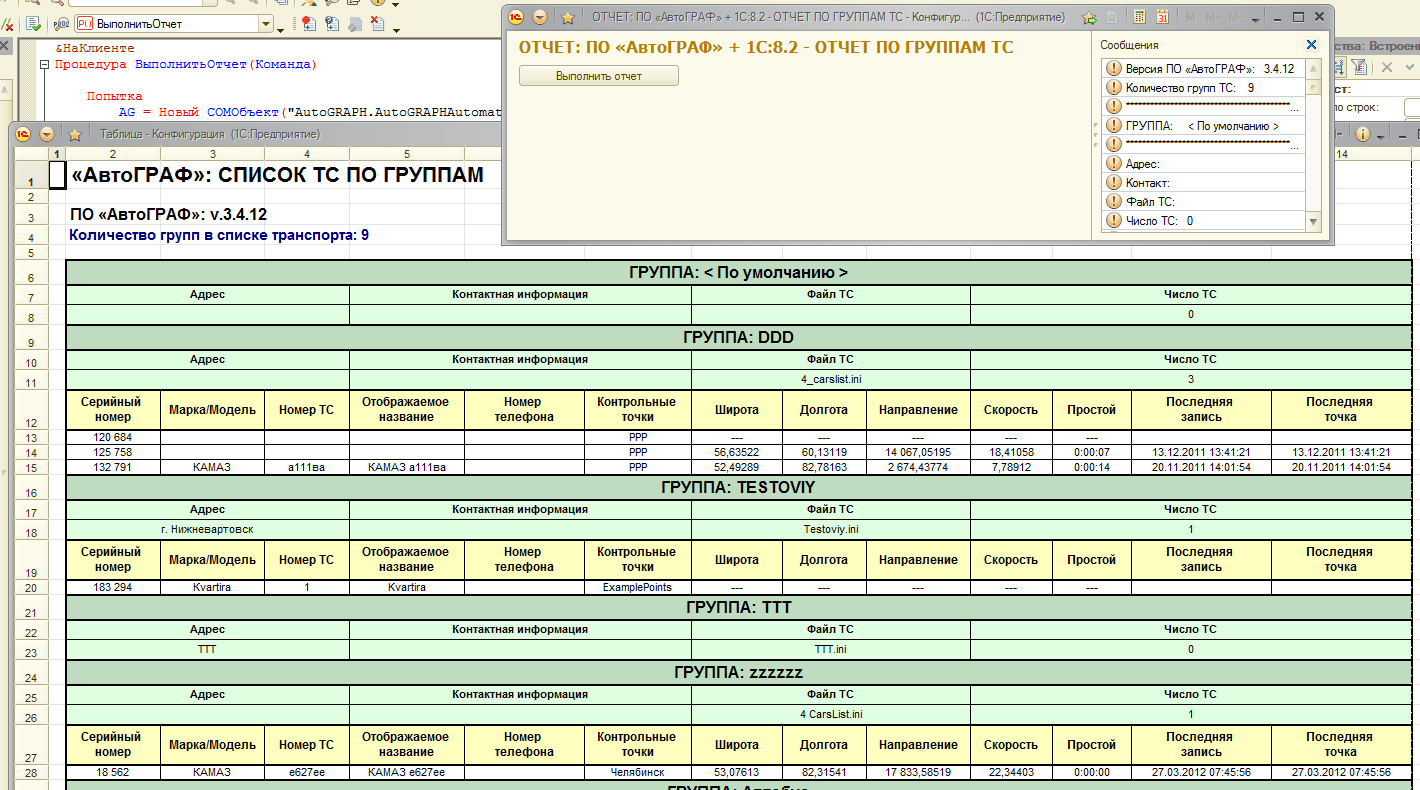The image size is (1420, 790).
Task: Click the warning icon beside the "Контакт:" message
Action: point(1114,183)
